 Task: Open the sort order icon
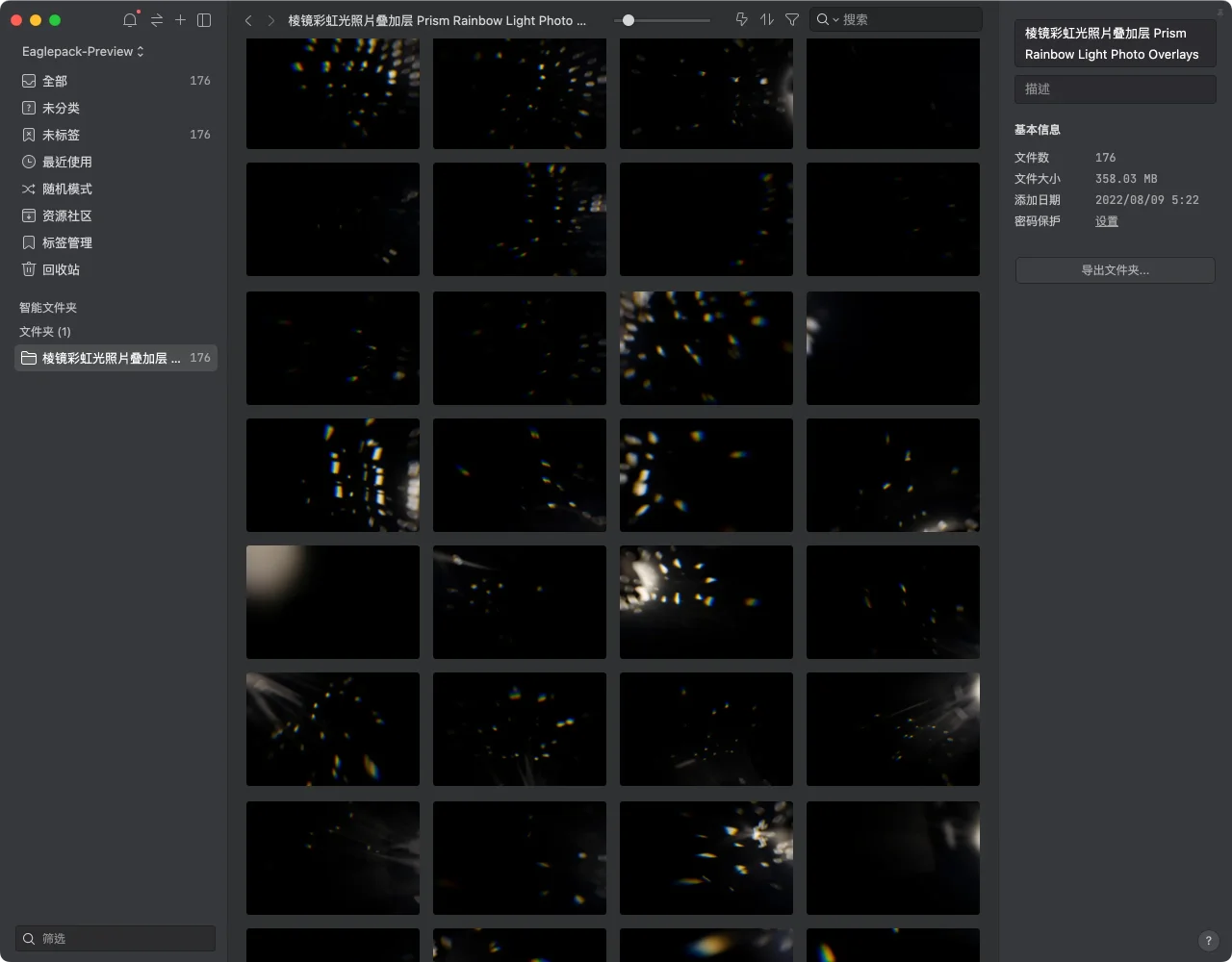pyautogui.click(x=767, y=19)
